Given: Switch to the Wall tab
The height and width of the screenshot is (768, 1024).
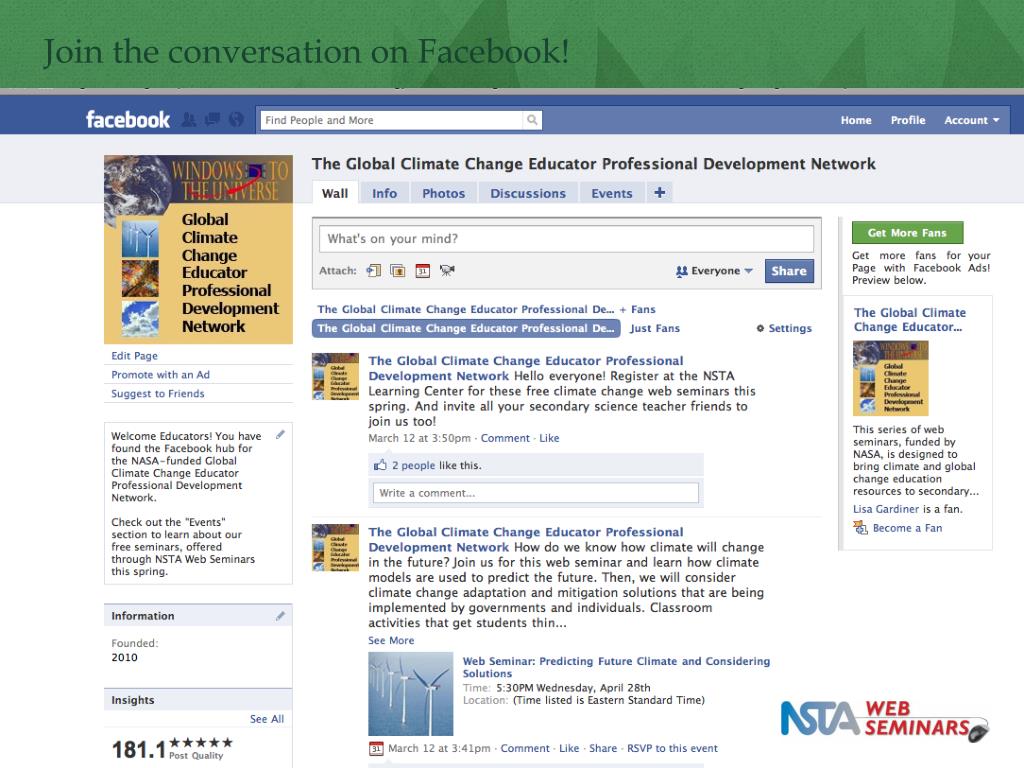Looking at the screenshot, I should pos(335,193).
